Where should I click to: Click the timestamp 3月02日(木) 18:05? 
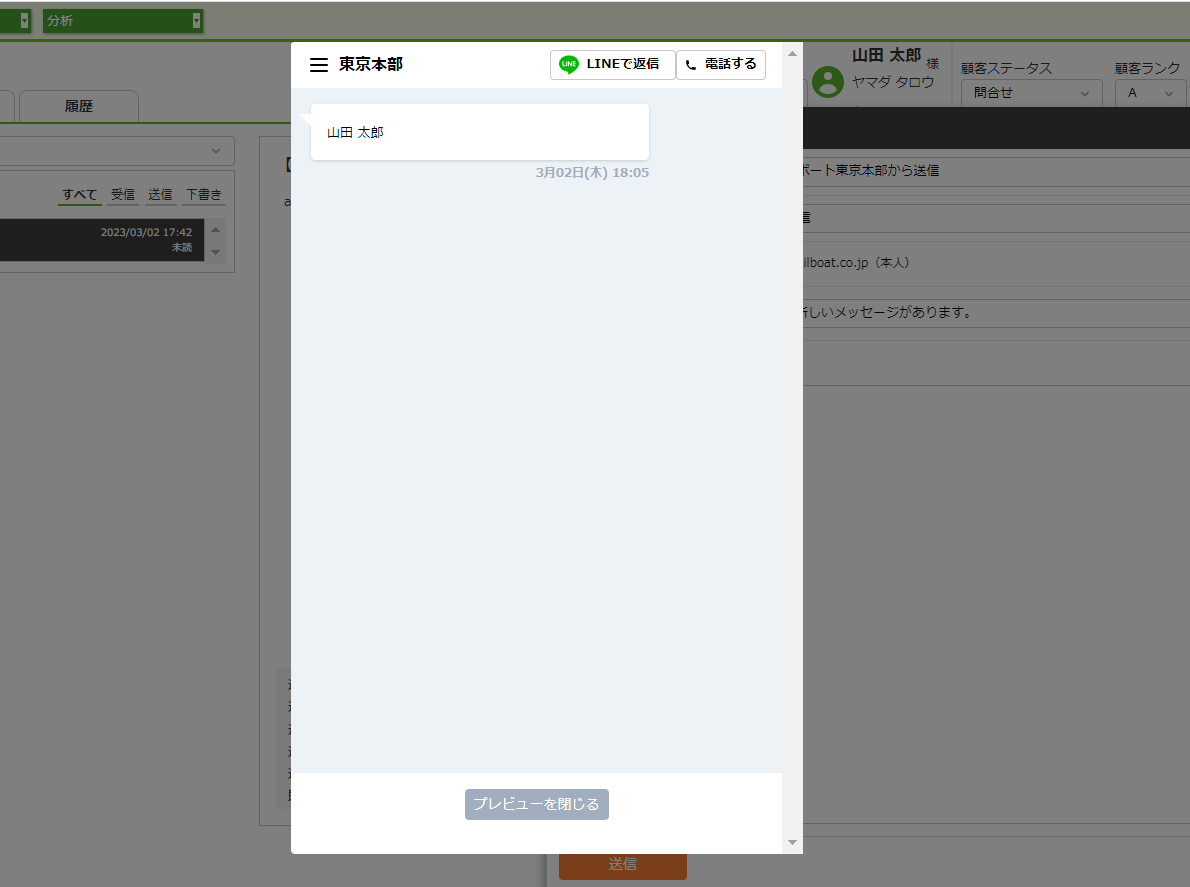pyautogui.click(x=592, y=172)
